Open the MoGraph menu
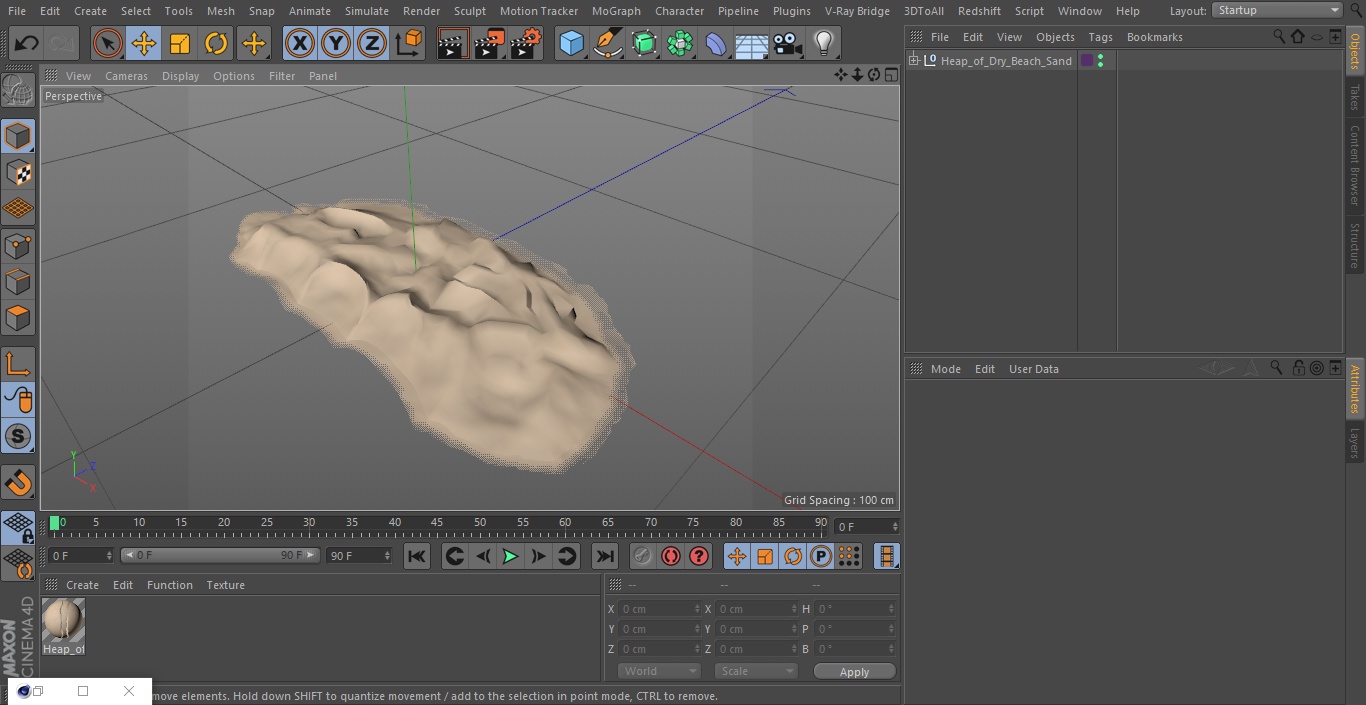This screenshot has width=1366, height=705. 616,11
